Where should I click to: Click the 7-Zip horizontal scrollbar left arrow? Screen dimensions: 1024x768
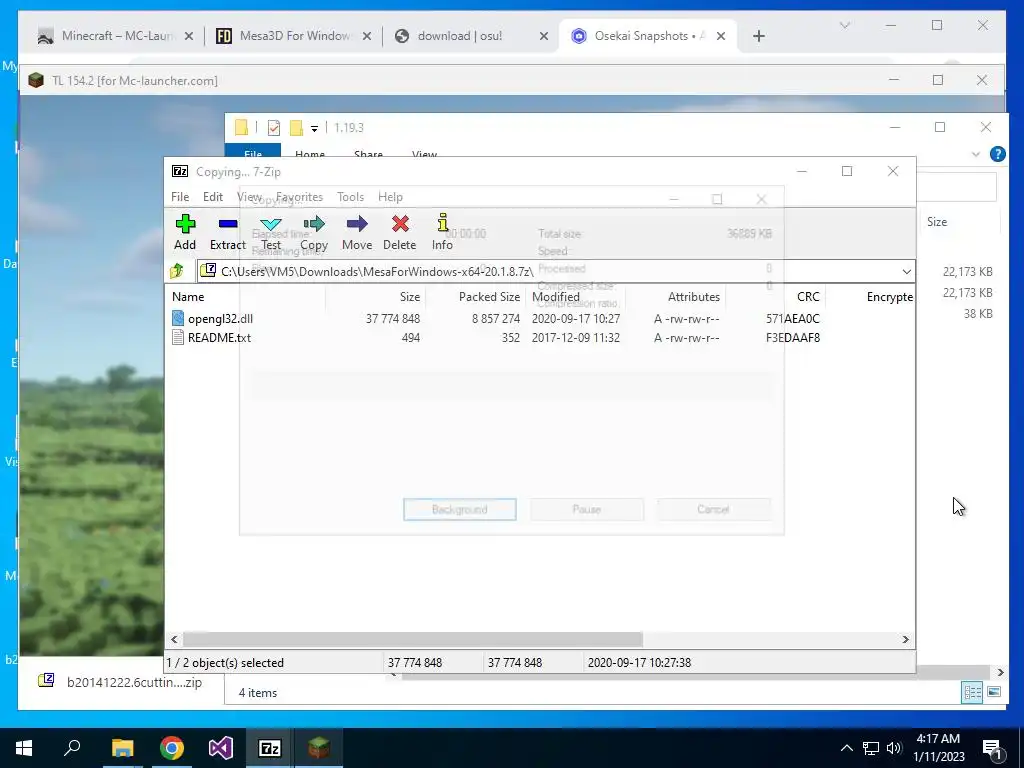174,639
